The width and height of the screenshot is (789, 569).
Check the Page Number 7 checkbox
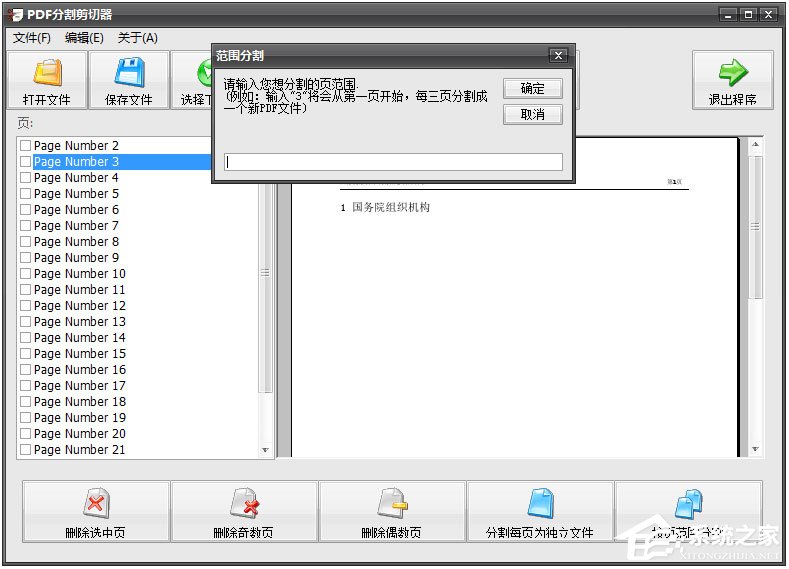[x=26, y=226]
